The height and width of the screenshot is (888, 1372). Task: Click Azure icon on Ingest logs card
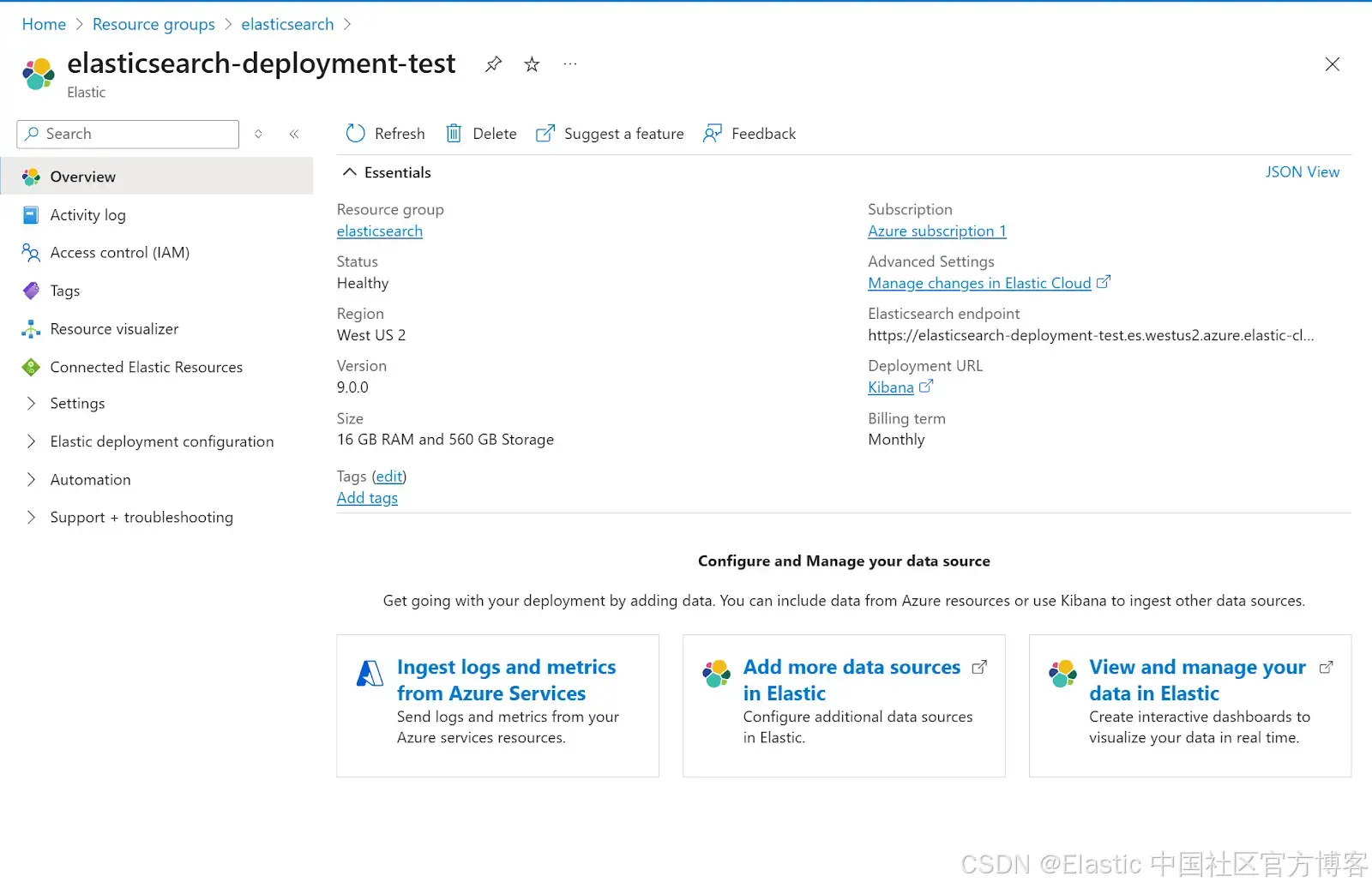pyautogui.click(x=370, y=674)
